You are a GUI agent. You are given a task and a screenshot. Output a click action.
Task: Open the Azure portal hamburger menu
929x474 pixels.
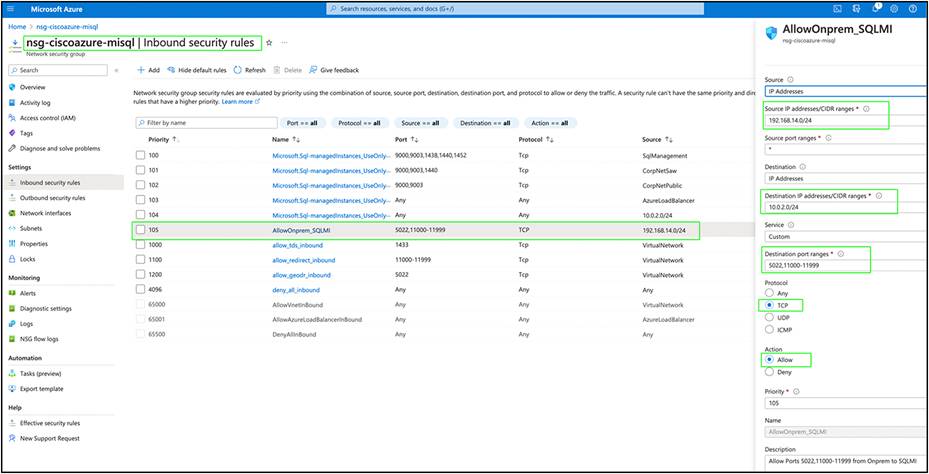pyautogui.click(x=9, y=9)
